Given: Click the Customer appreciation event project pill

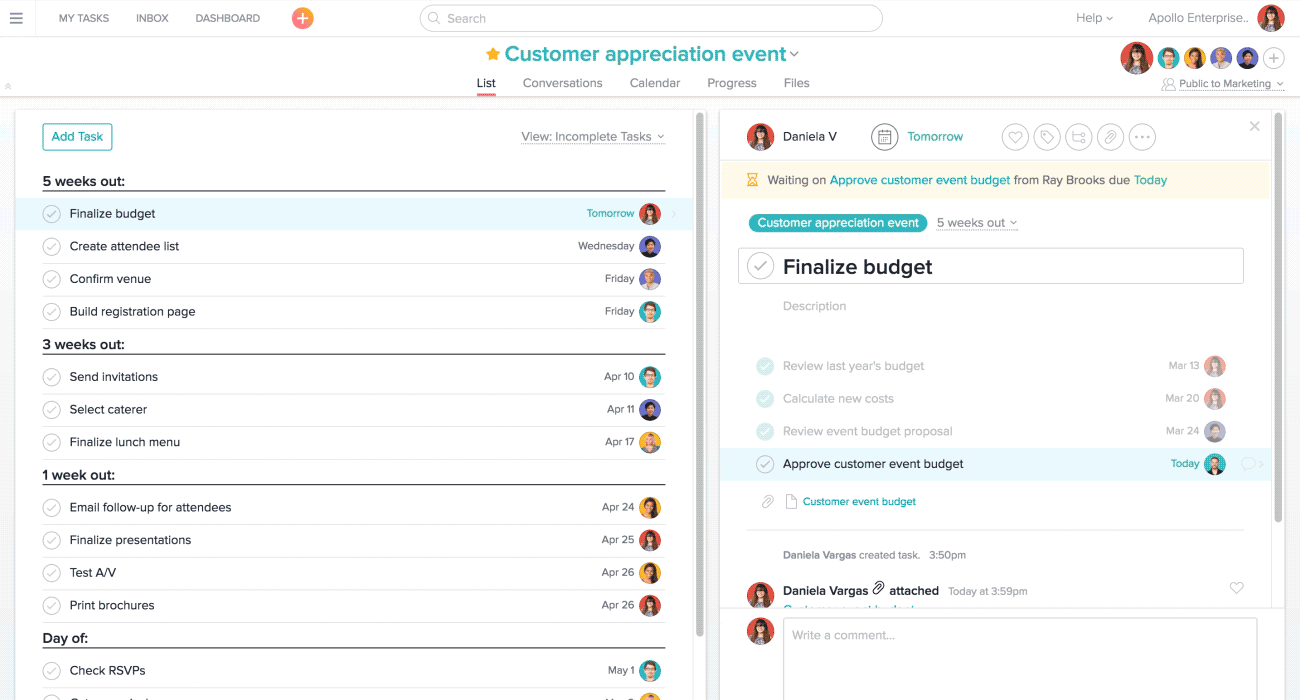Looking at the screenshot, I should pos(838,223).
